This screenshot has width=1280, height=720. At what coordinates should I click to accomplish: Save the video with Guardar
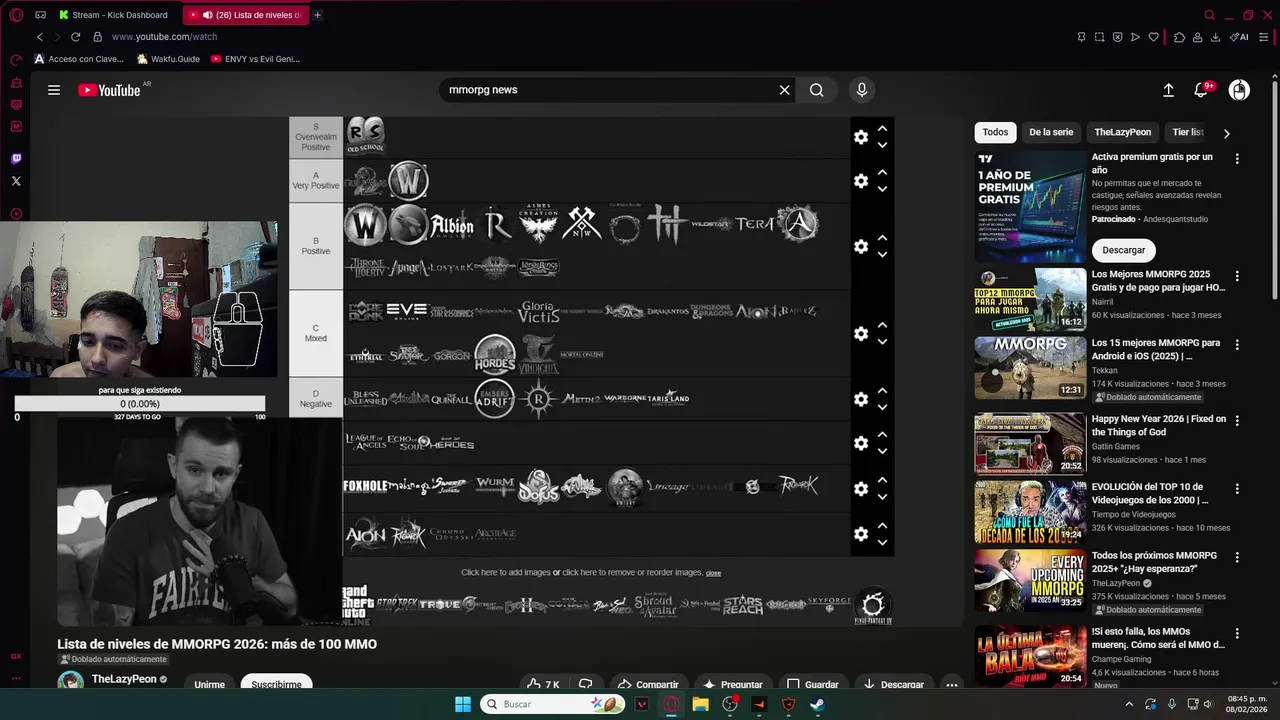click(812, 685)
